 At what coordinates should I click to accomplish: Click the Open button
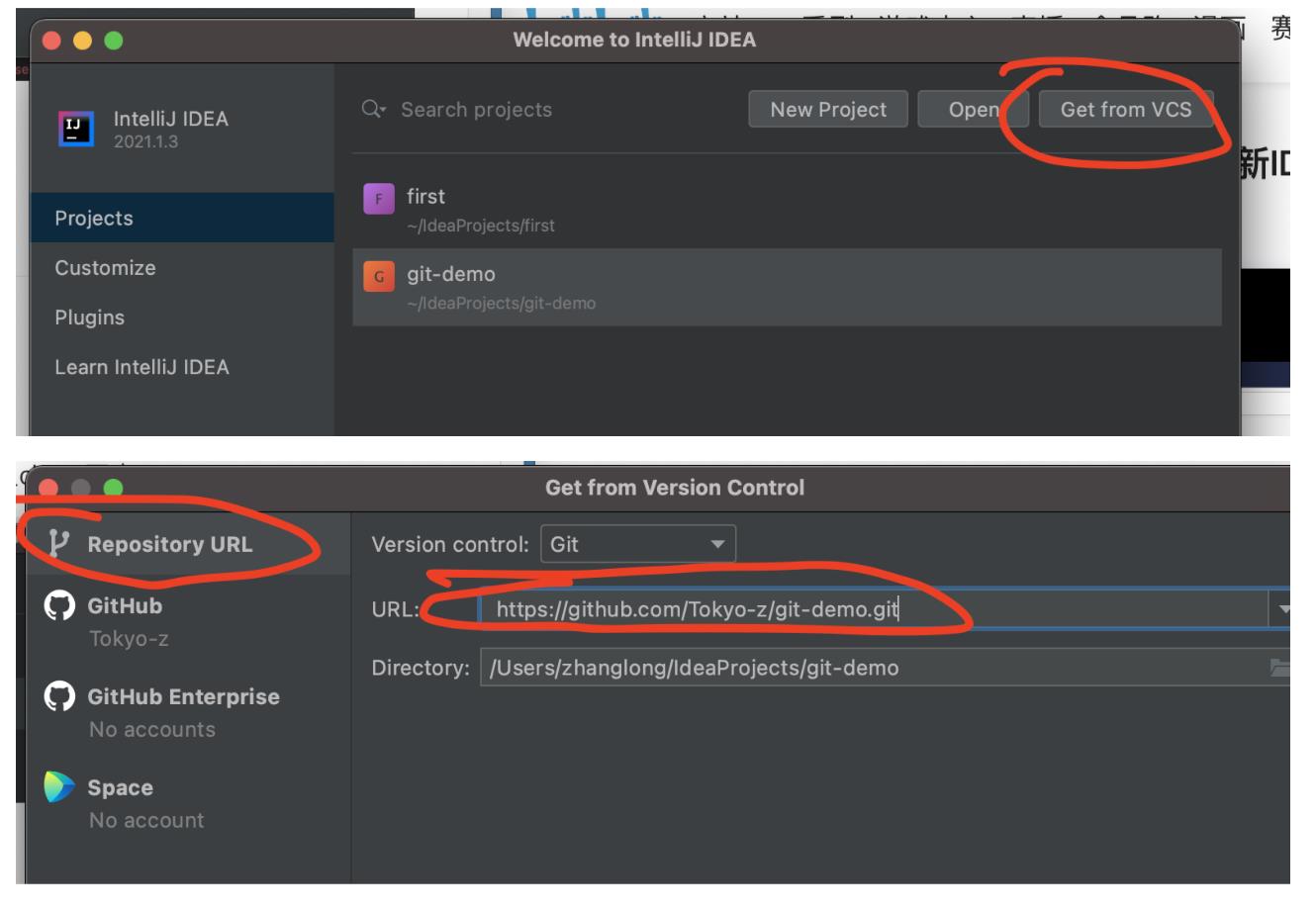(974, 109)
